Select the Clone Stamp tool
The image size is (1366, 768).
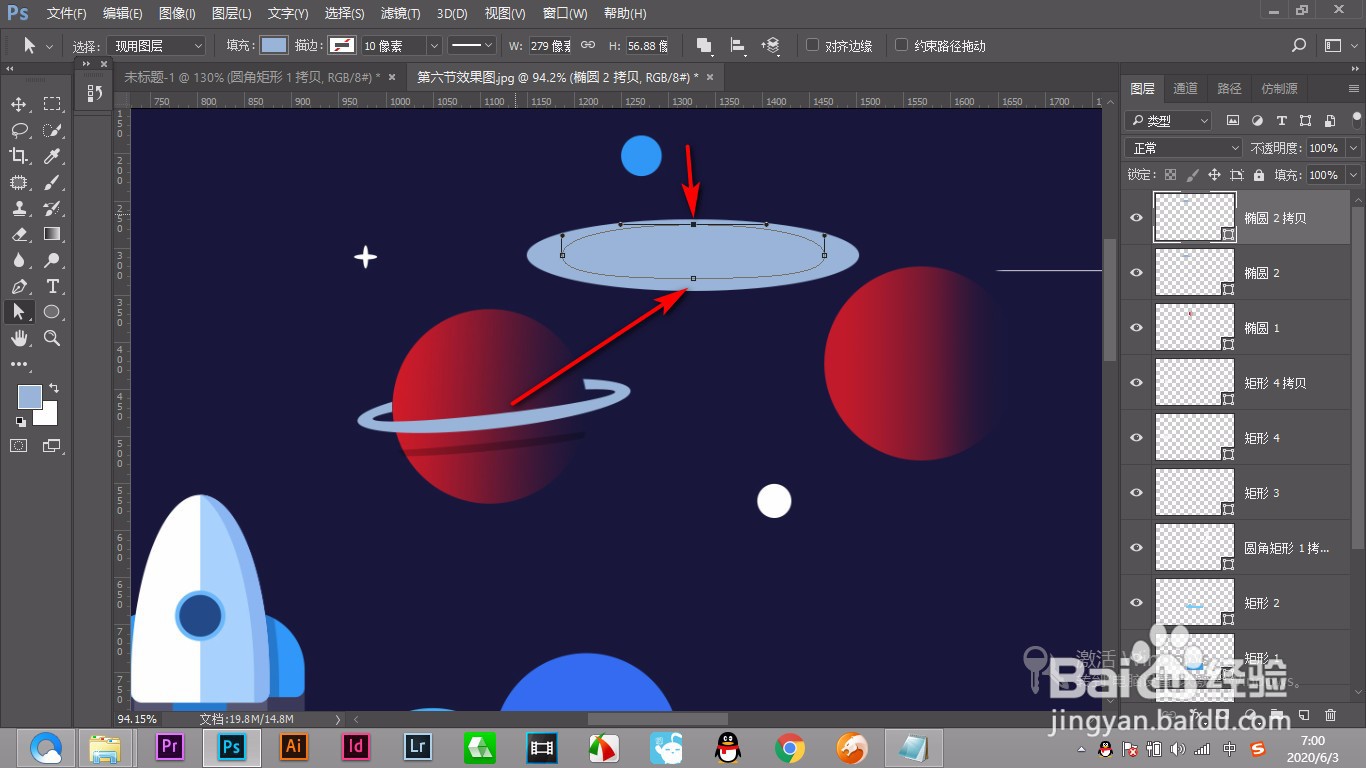18,208
